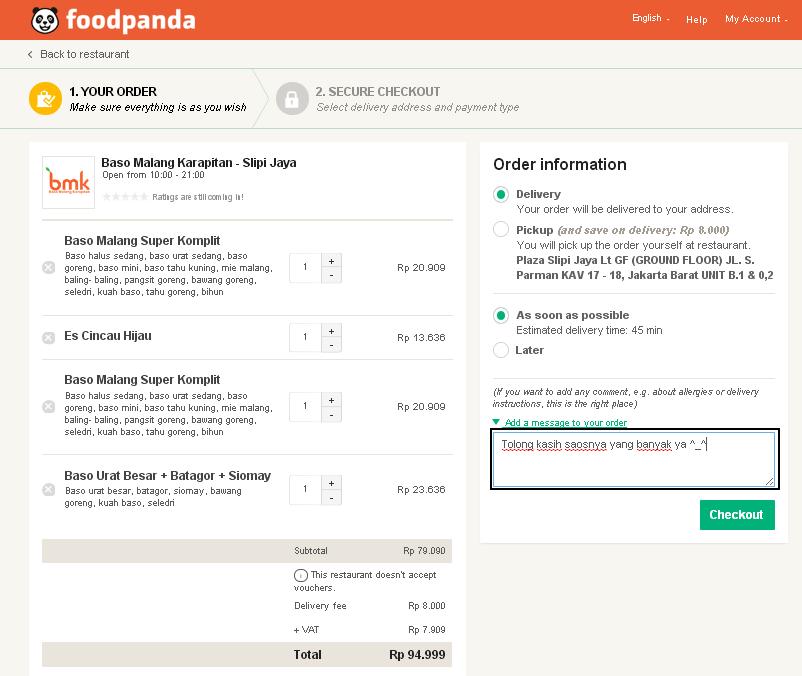
Task: Remove Baso Urat Besar + Batagor + Siomay item
Action: (48, 489)
